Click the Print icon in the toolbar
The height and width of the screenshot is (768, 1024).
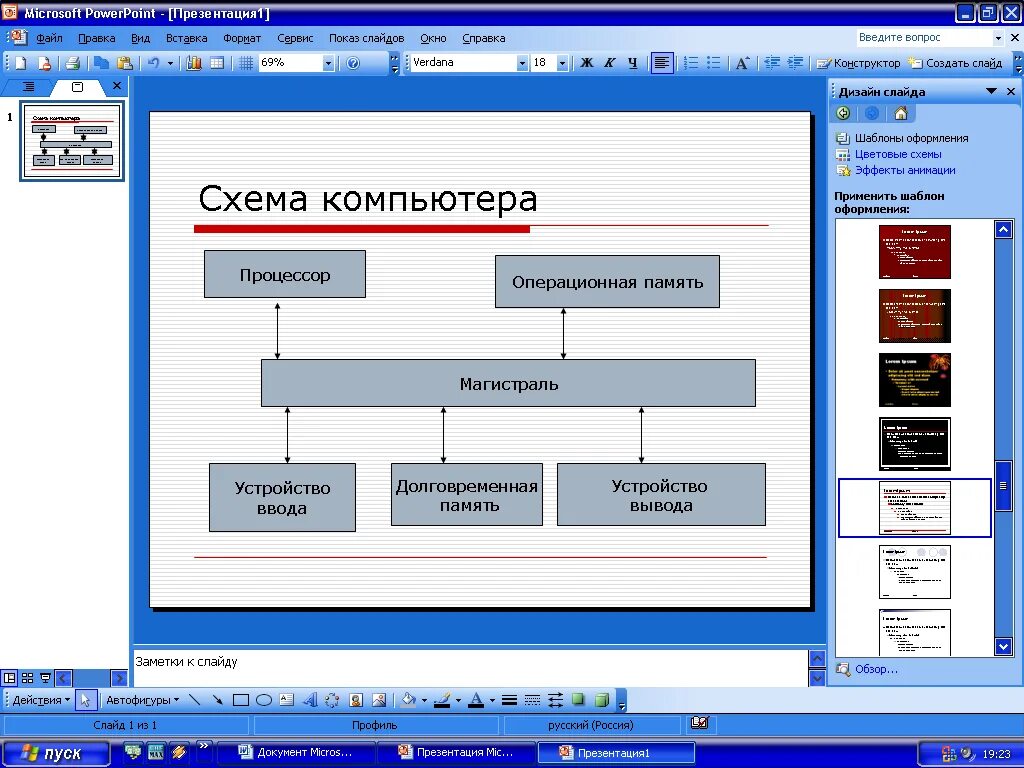[x=72, y=63]
